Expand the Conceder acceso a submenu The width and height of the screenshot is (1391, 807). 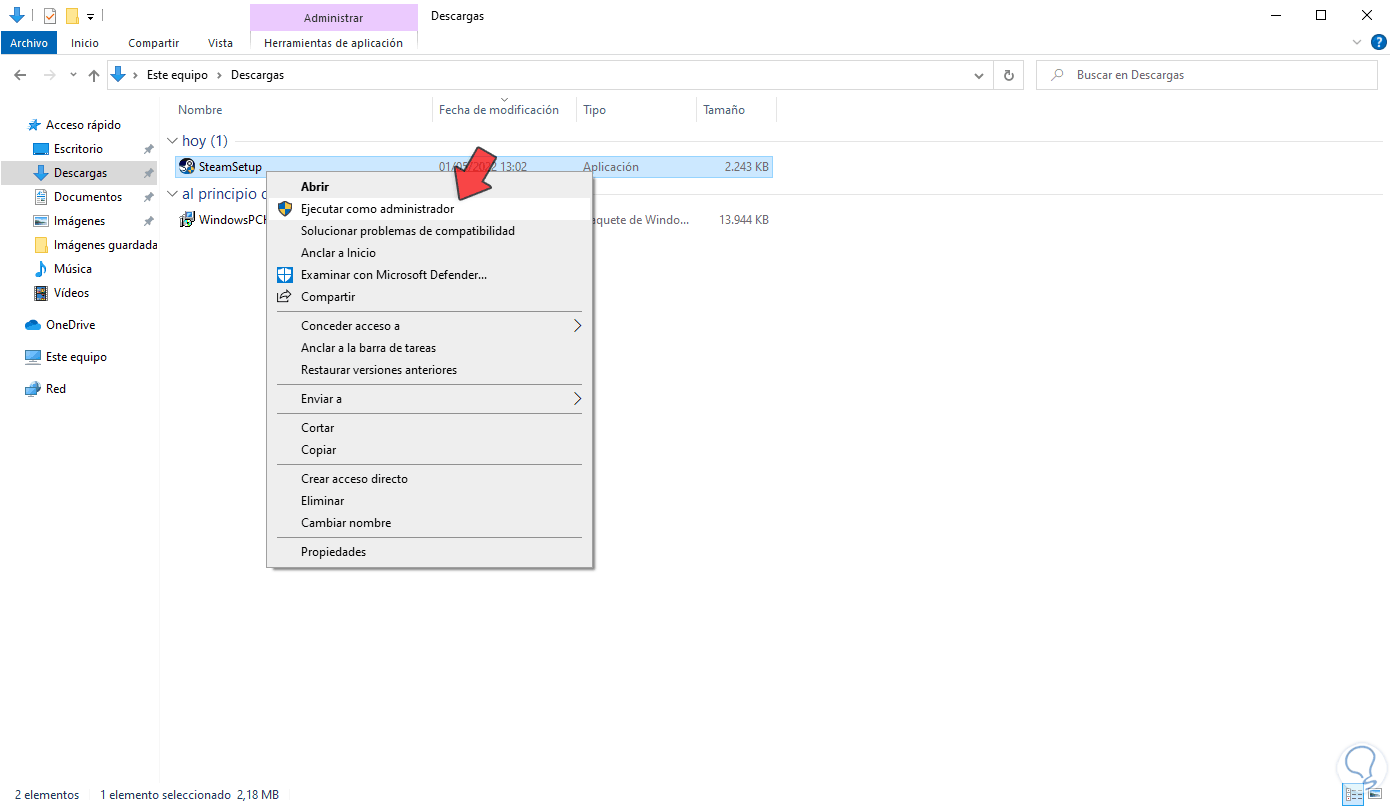(x=430, y=326)
